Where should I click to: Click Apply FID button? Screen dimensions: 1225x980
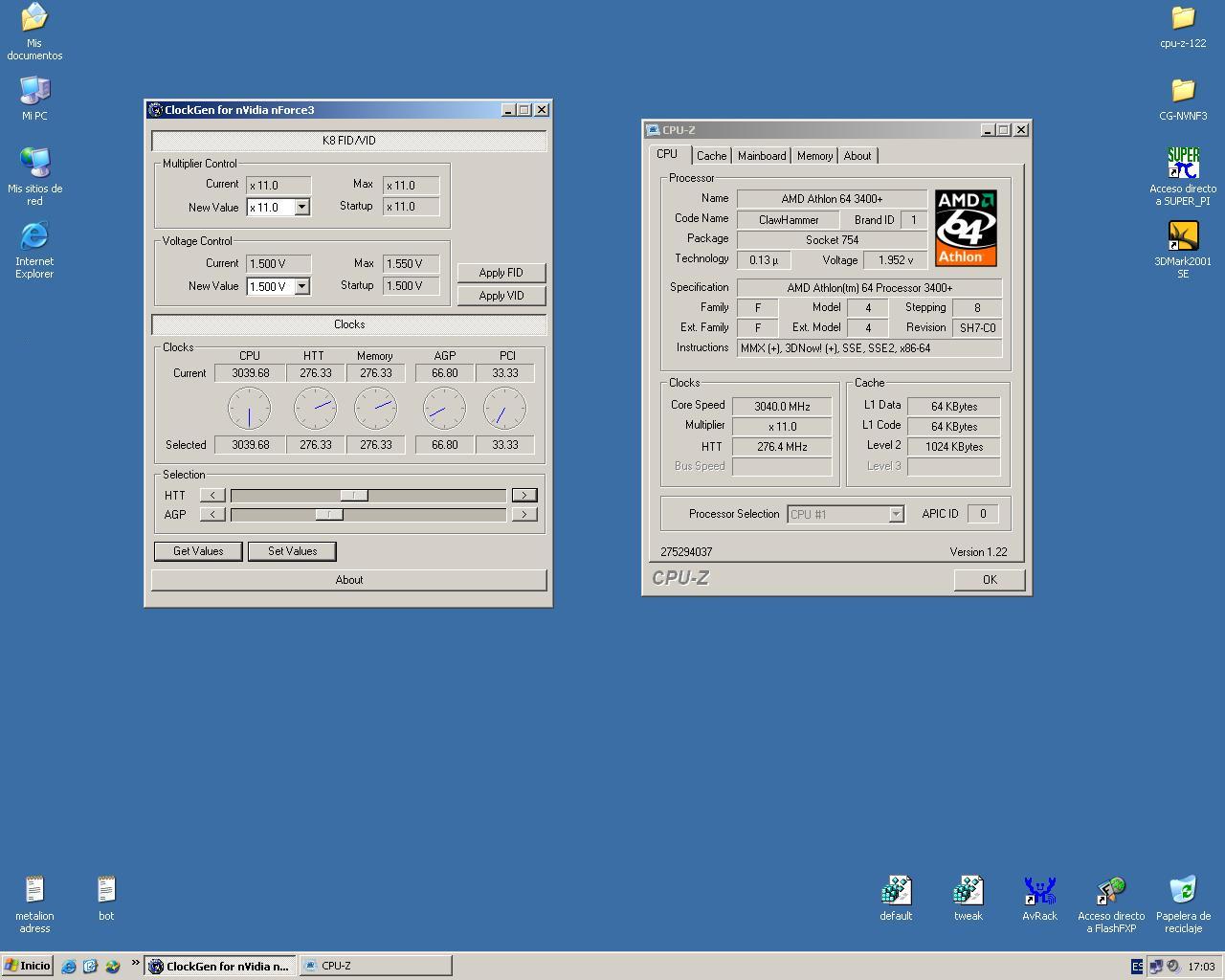[x=501, y=273]
